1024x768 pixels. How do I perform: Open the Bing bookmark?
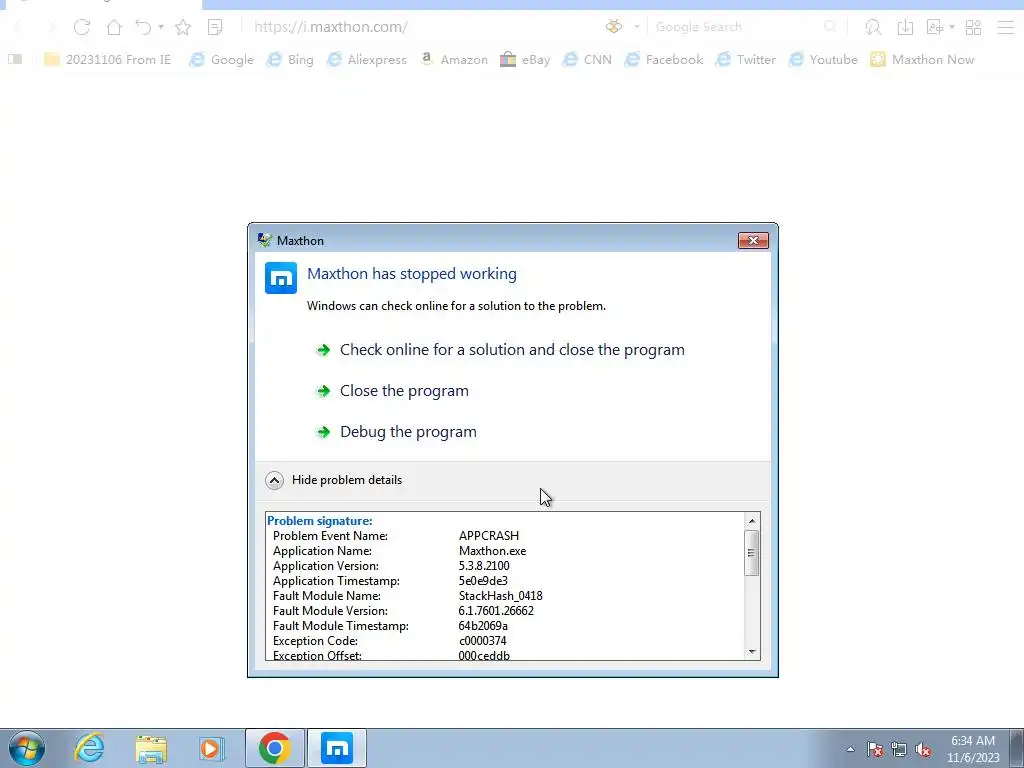click(290, 59)
